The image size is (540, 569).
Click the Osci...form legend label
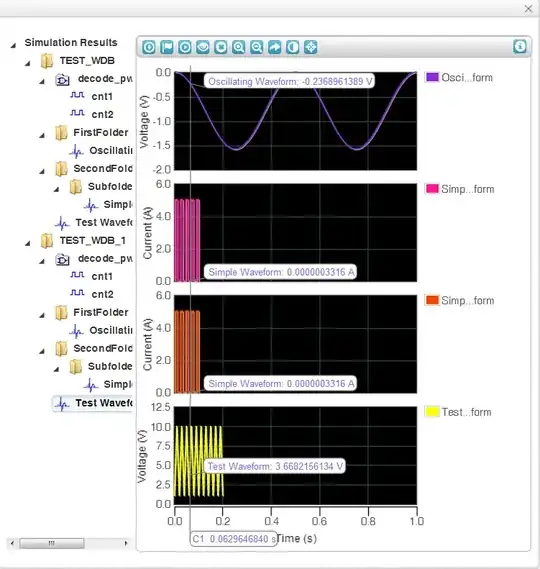pyautogui.click(x=467, y=78)
